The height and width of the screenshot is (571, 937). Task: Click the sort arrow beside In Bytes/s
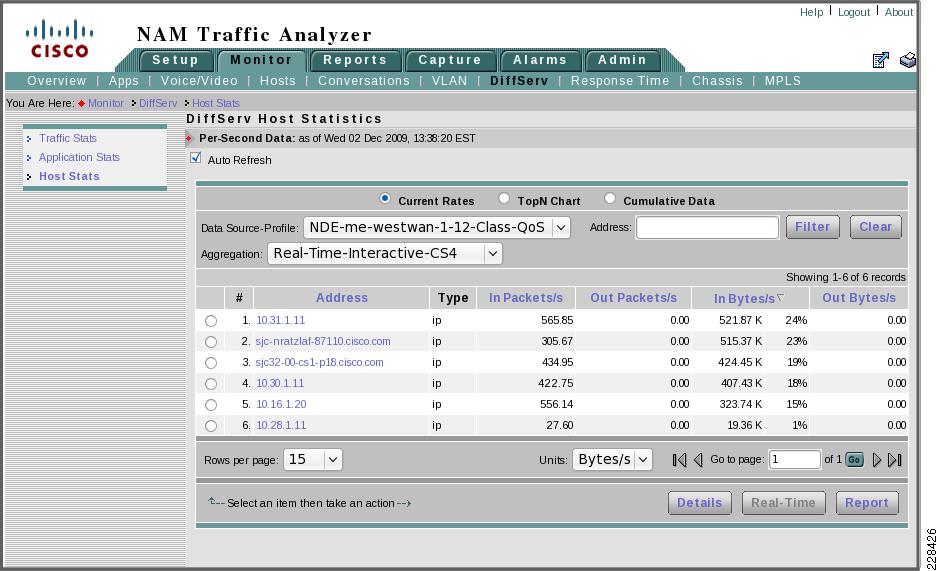pos(780,297)
